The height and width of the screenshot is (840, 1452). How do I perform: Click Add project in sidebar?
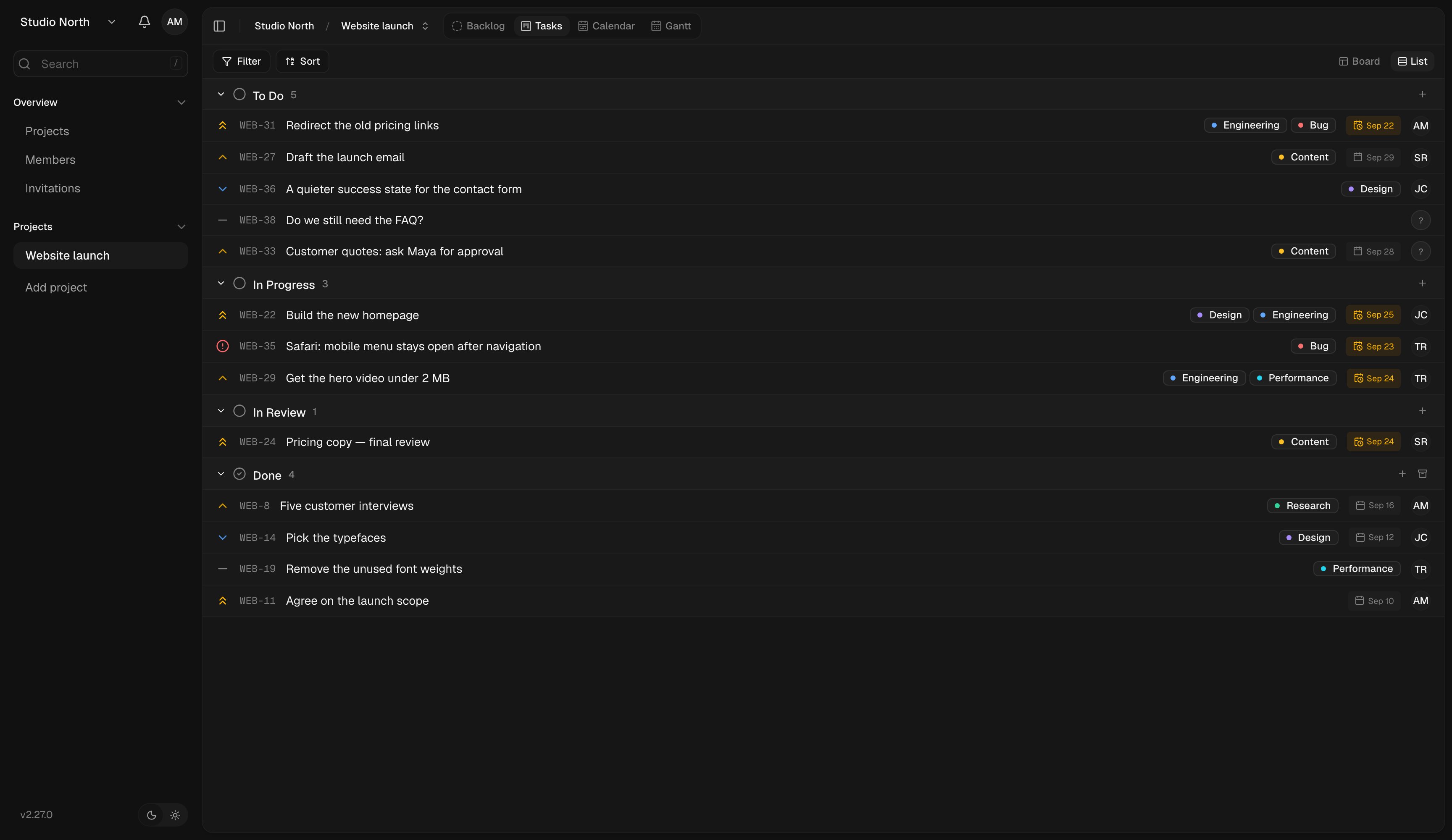[56, 287]
